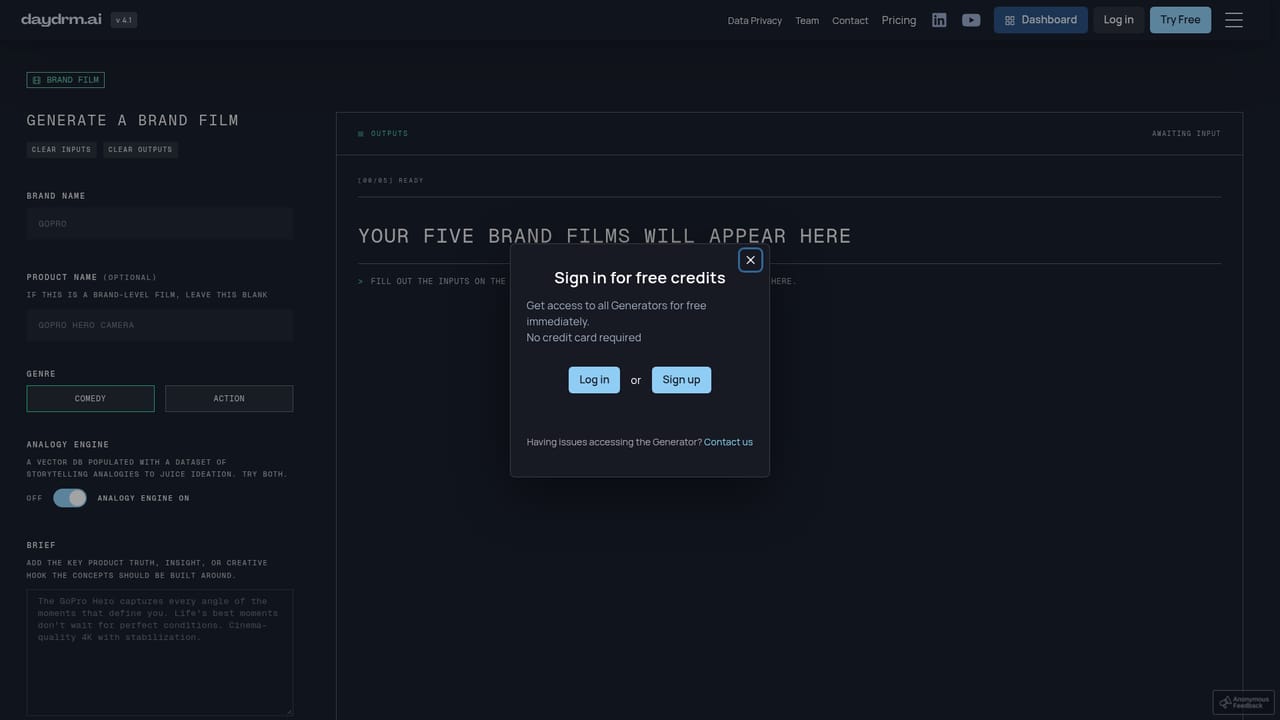Click the Try Free button
1280x720 pixels.
(1180, 20)
